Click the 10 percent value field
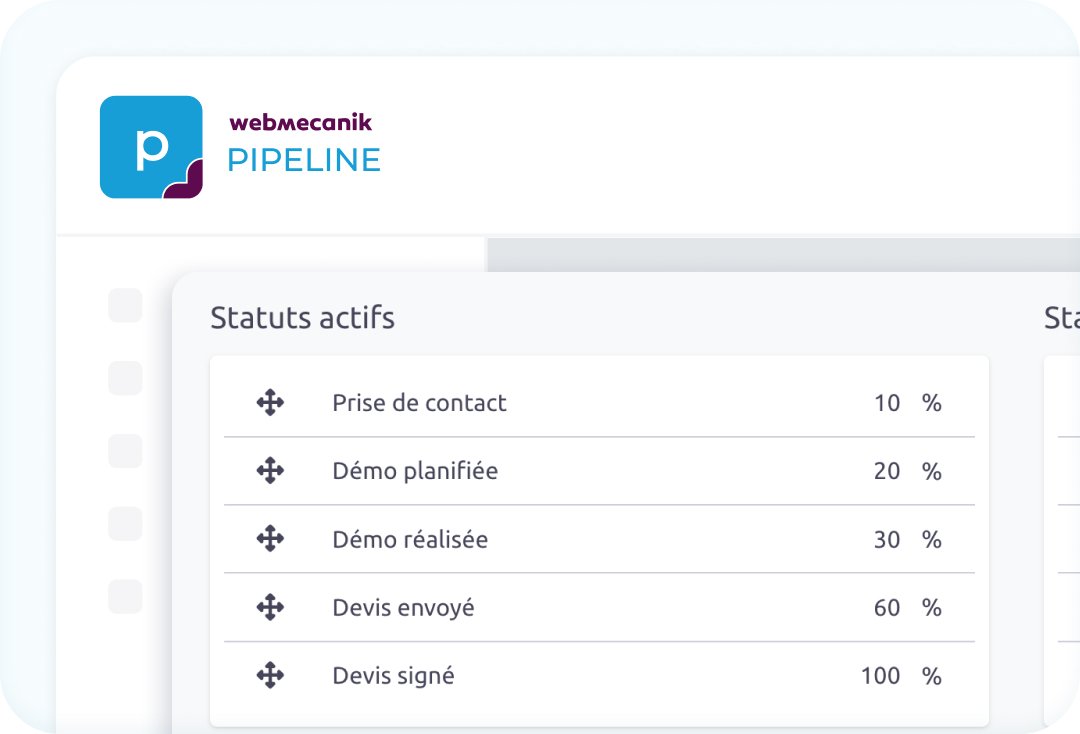 click(x=887, y=403)
